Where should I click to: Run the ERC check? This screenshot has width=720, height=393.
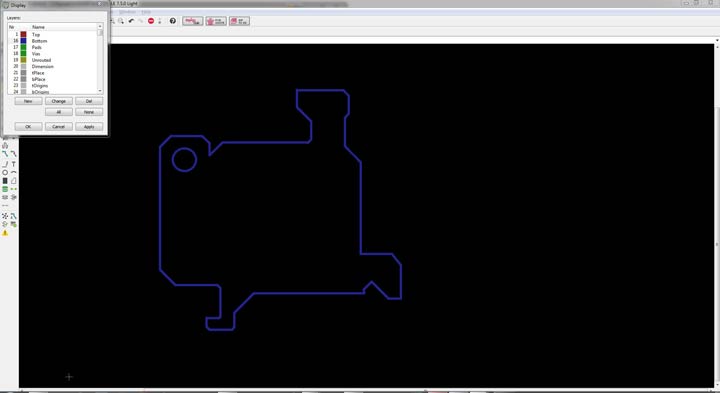pyautogui.click(x=5, y=224)
